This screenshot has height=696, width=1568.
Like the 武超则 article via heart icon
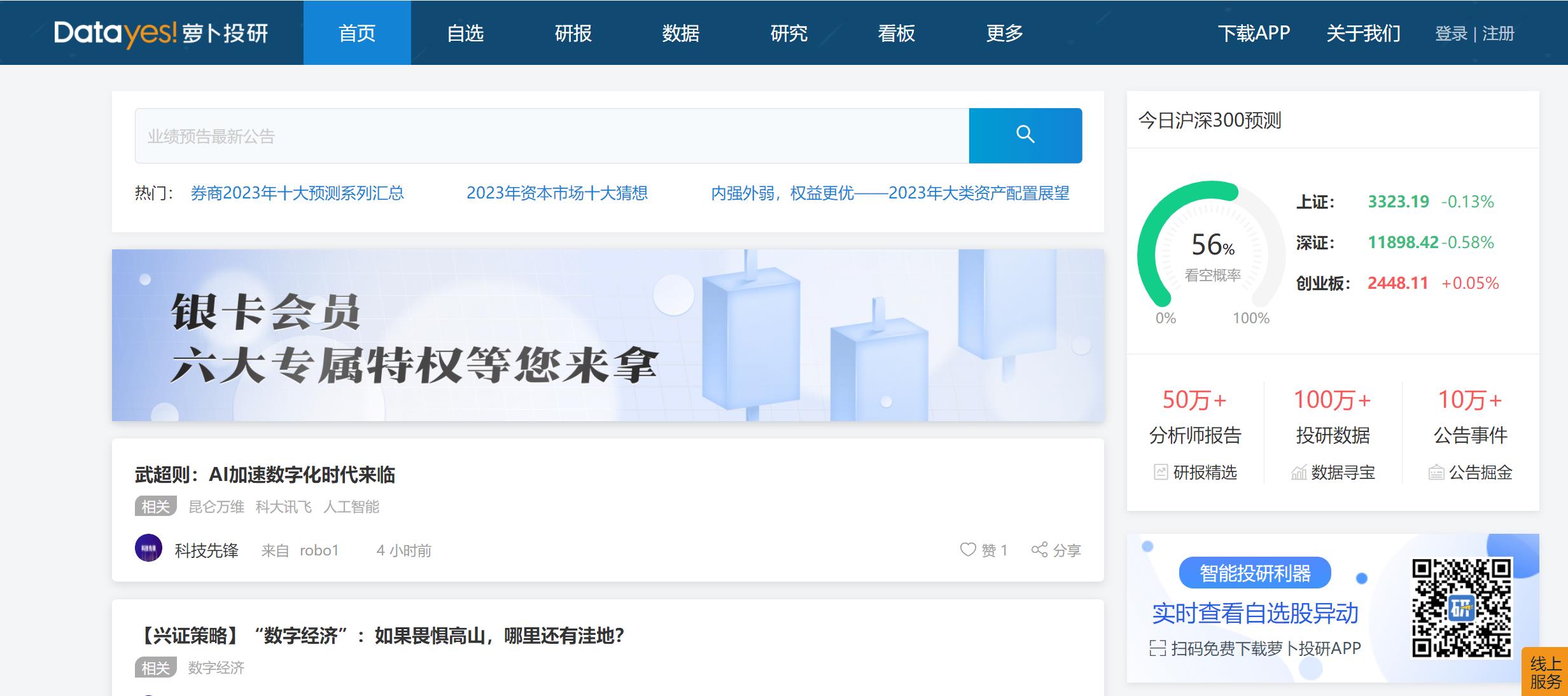coord(968,550)
